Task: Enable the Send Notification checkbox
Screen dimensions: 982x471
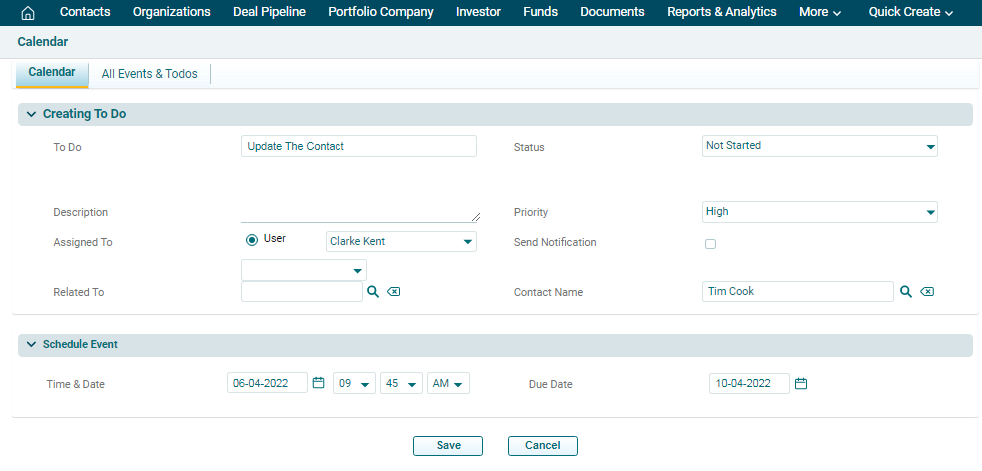Action: [x=711, y=243]
